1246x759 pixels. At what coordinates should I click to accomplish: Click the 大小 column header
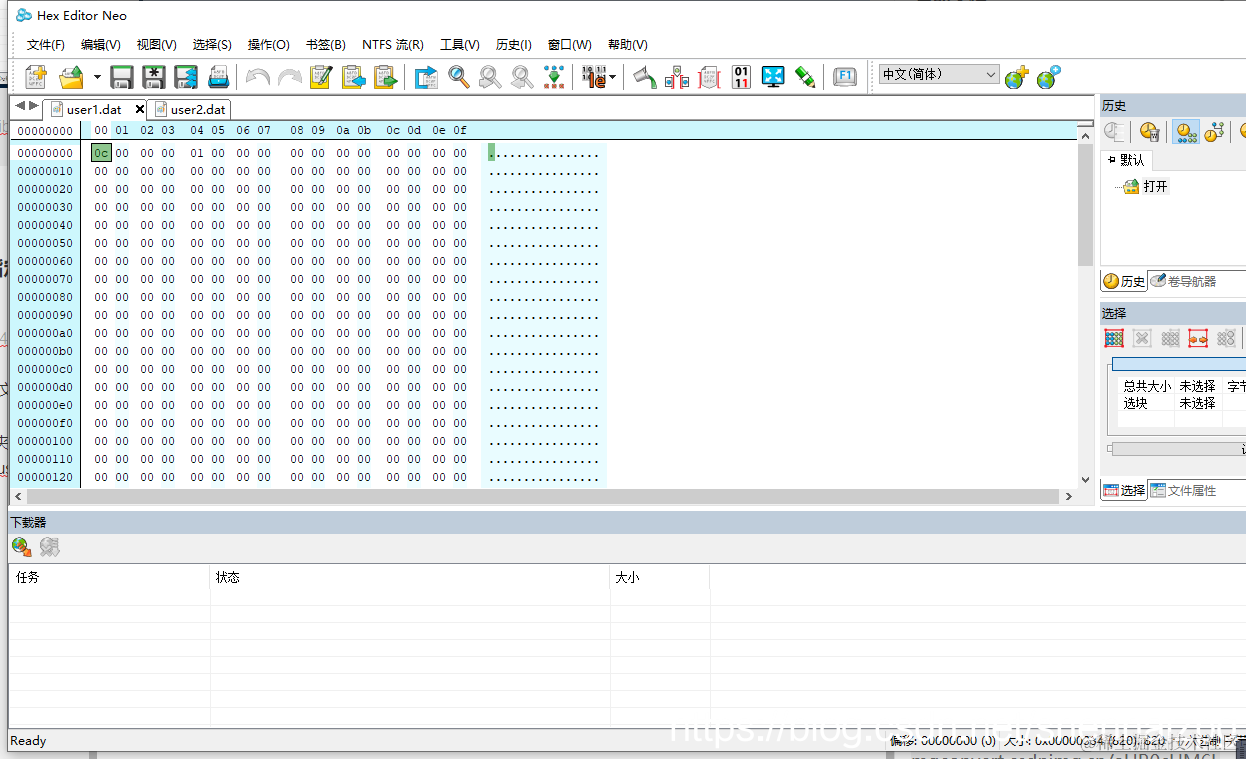point(660,577)
